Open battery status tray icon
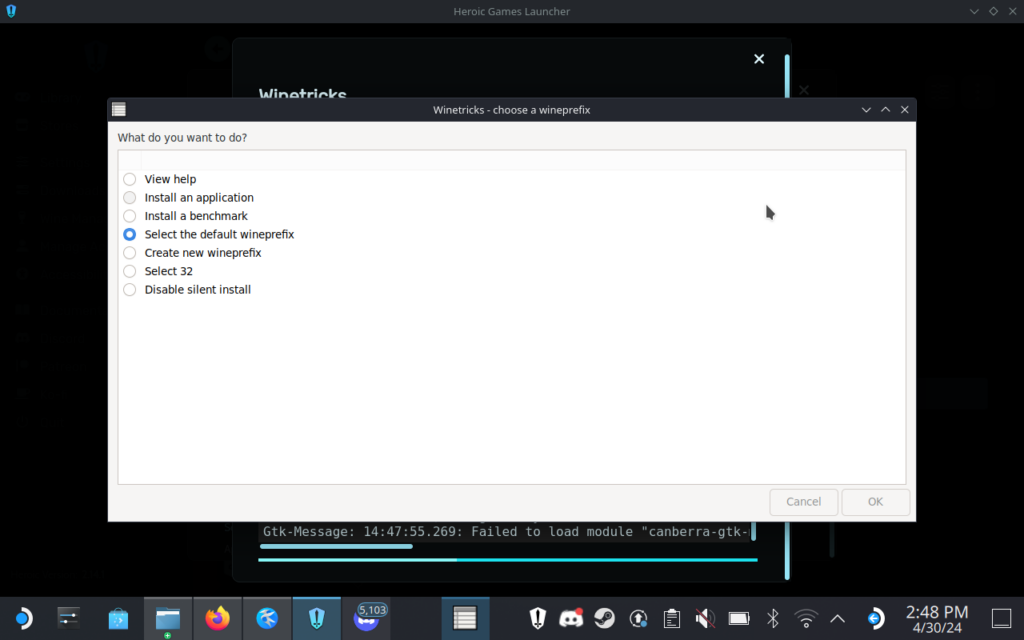 point(739,618)
